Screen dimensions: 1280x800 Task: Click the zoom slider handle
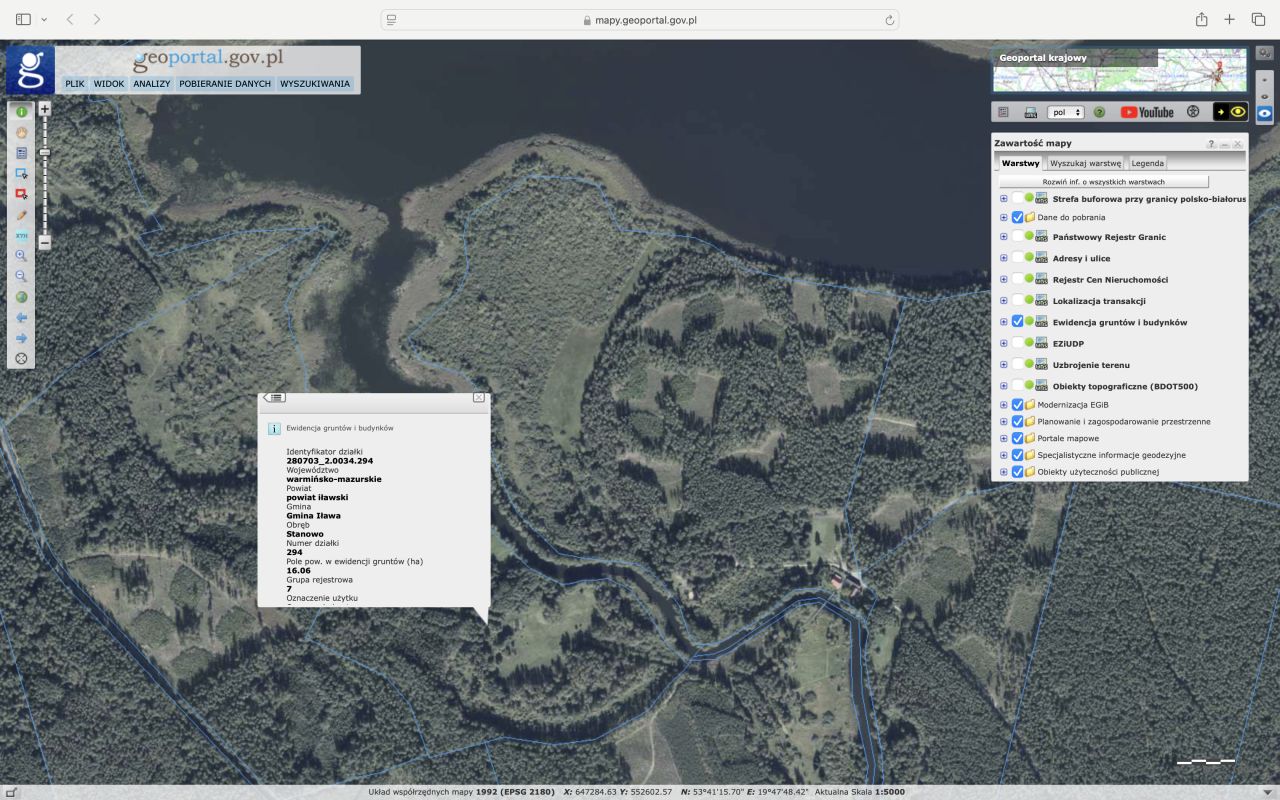pyautogui.click(x=45, y=152)
